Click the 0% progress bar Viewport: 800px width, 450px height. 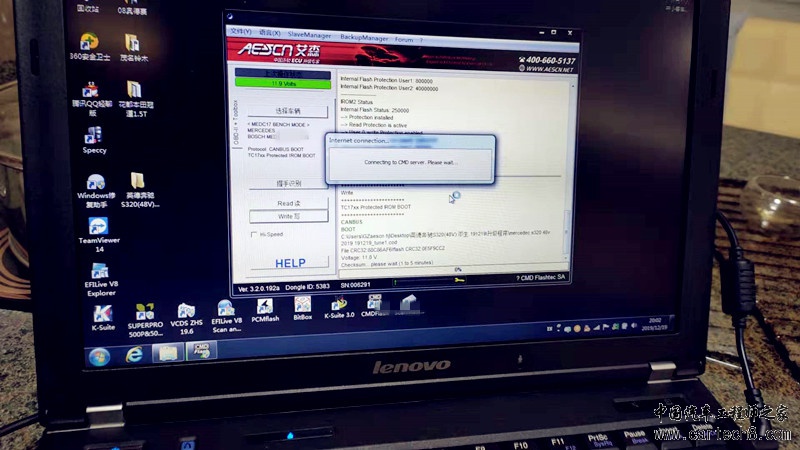click(x=456, y=269)
